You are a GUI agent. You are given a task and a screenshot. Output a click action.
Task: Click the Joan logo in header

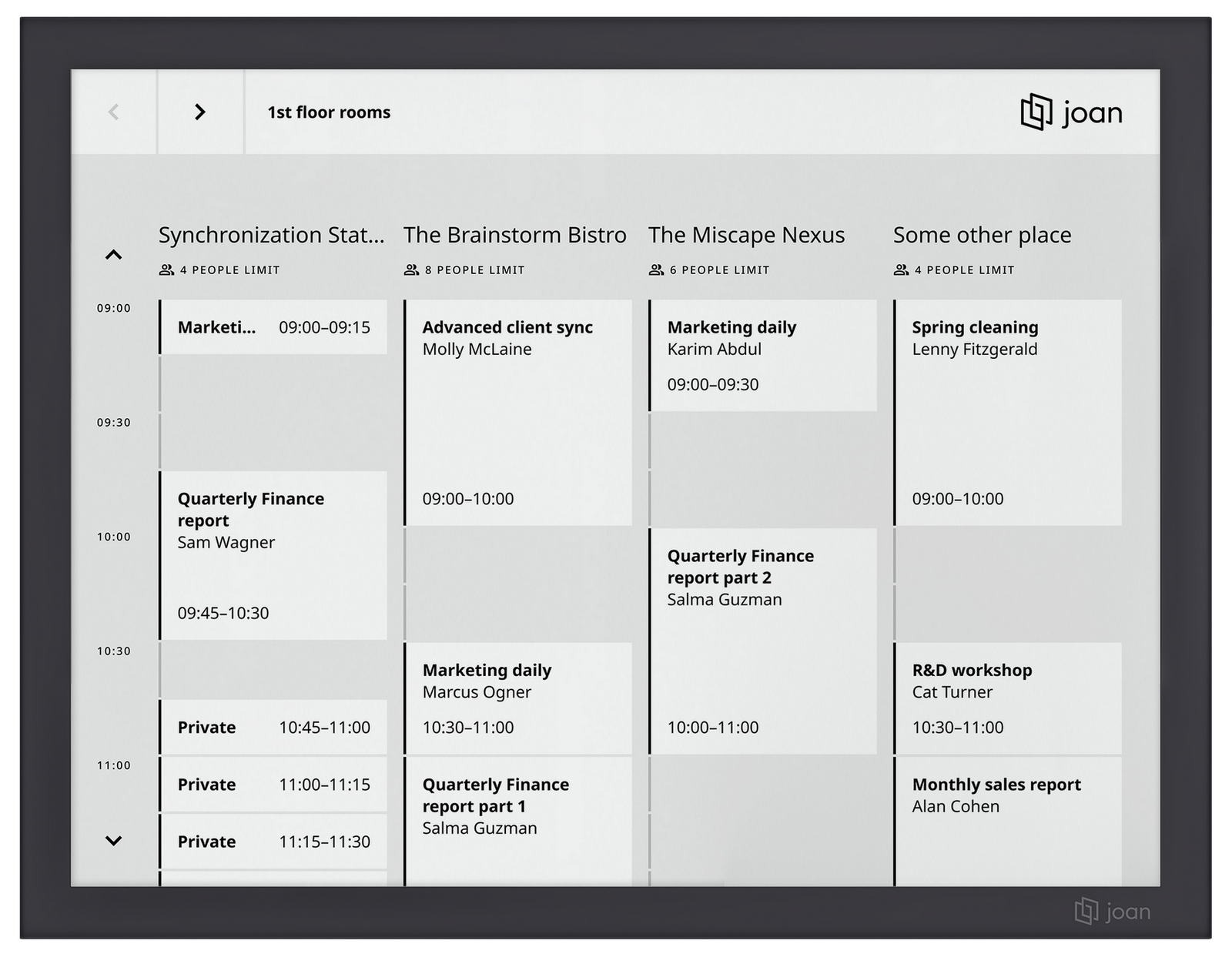click(1071, 112)
